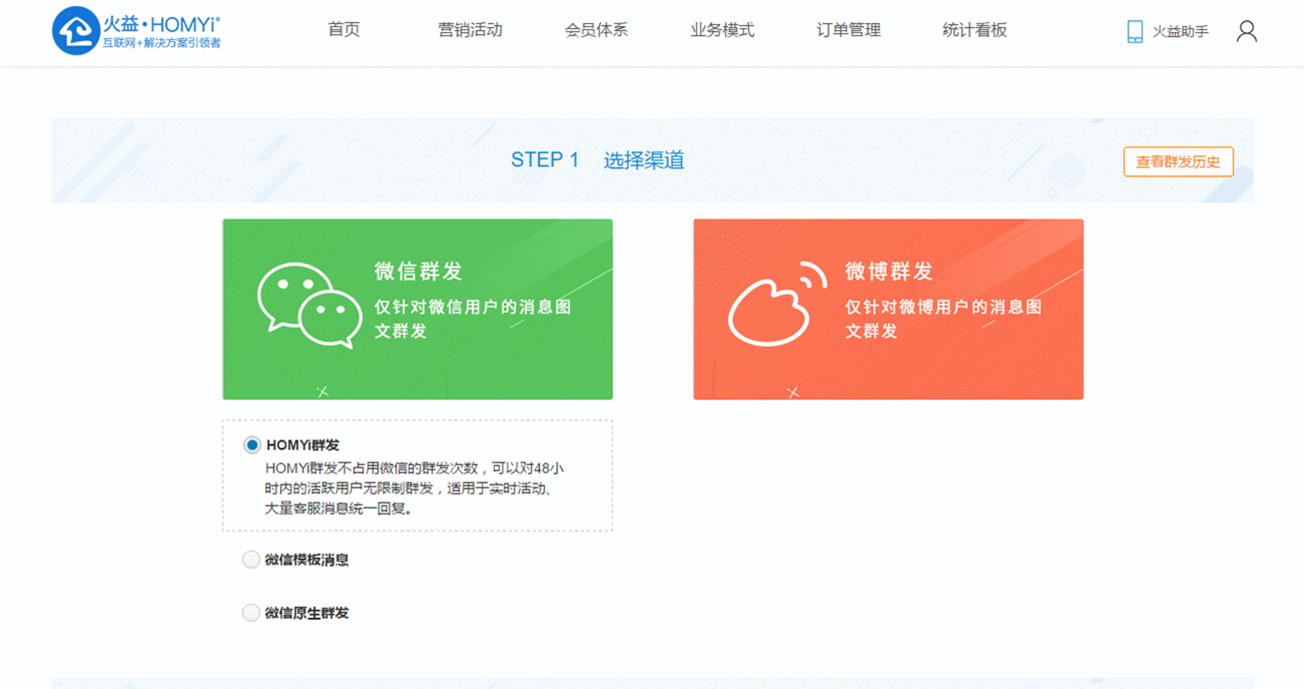The height and width of the screenshot is (689, 1305).
Task: Open the 统计看板 menu
Action: [x=974, y=30]
